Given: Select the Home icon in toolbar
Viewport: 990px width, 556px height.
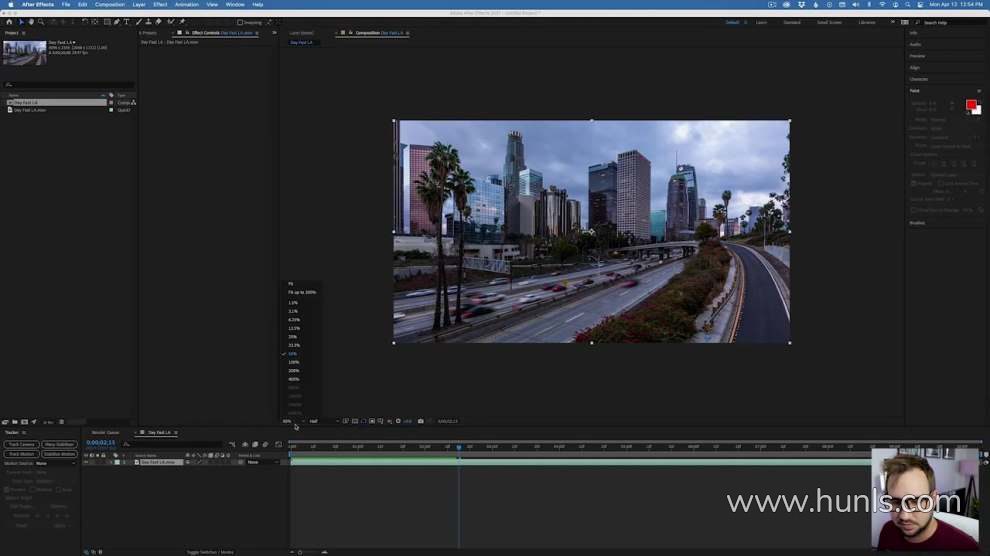Looking at the screenshot, I should (9, 22).
